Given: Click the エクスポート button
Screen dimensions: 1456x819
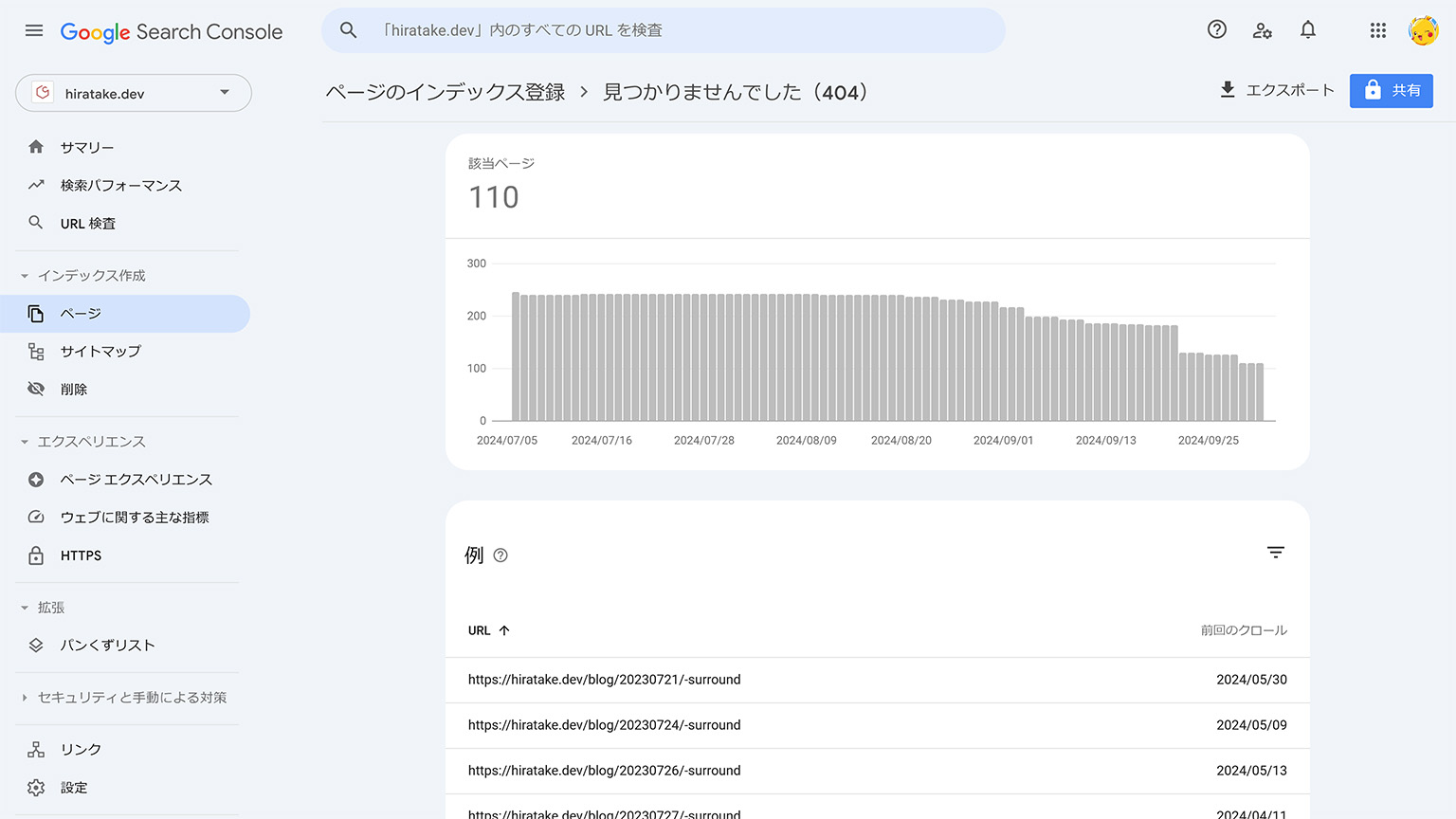Looking at the screenshot, I should 1276,90.
